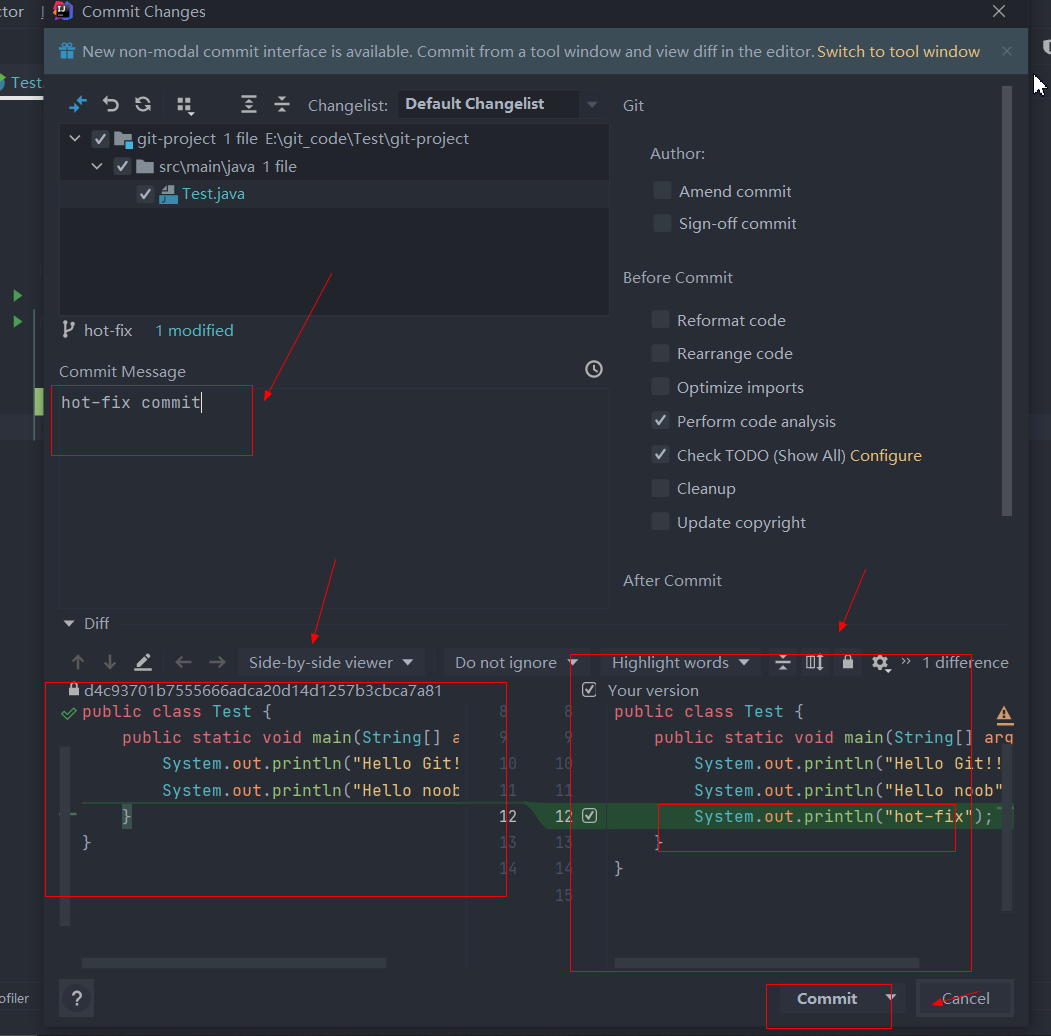
Task: Collapse the git-project tree node
Action: tap(75, 139)
